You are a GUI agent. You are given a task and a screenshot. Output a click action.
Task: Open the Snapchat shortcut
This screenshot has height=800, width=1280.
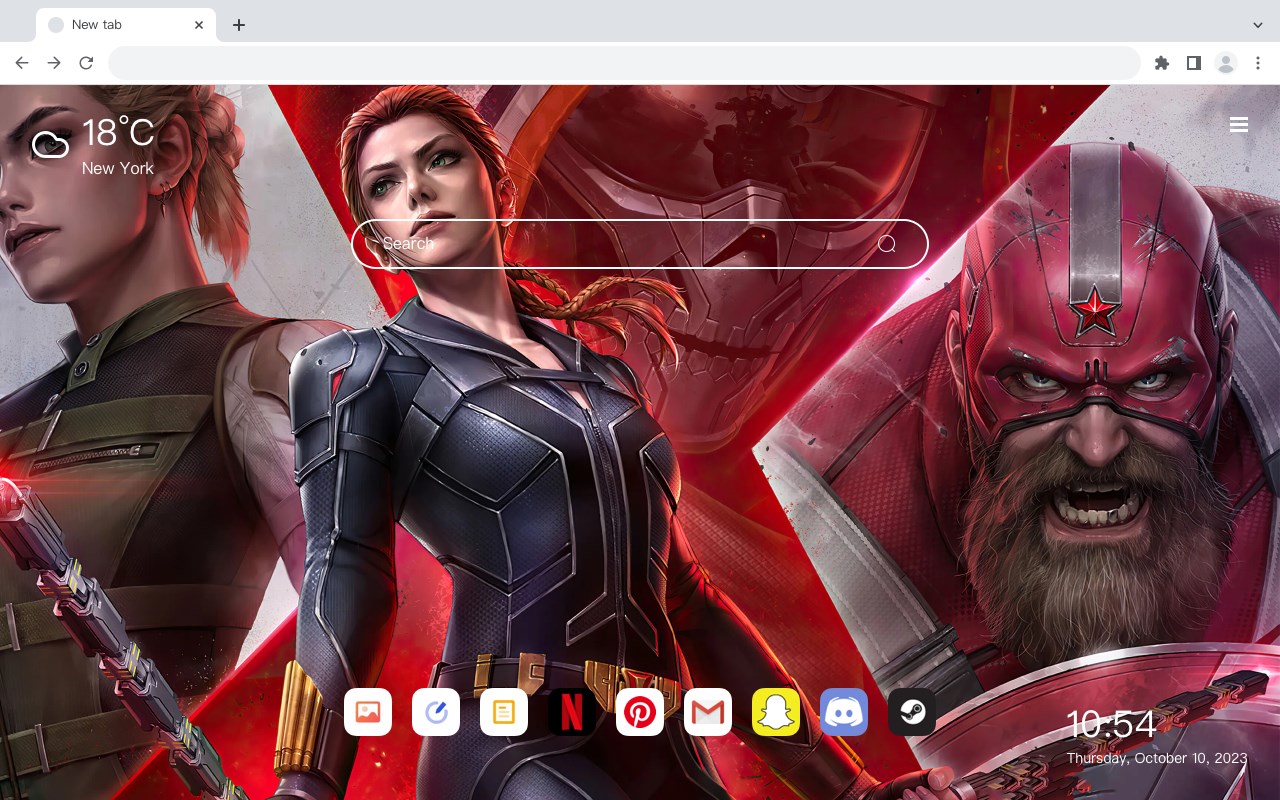(x=776, y=712)
